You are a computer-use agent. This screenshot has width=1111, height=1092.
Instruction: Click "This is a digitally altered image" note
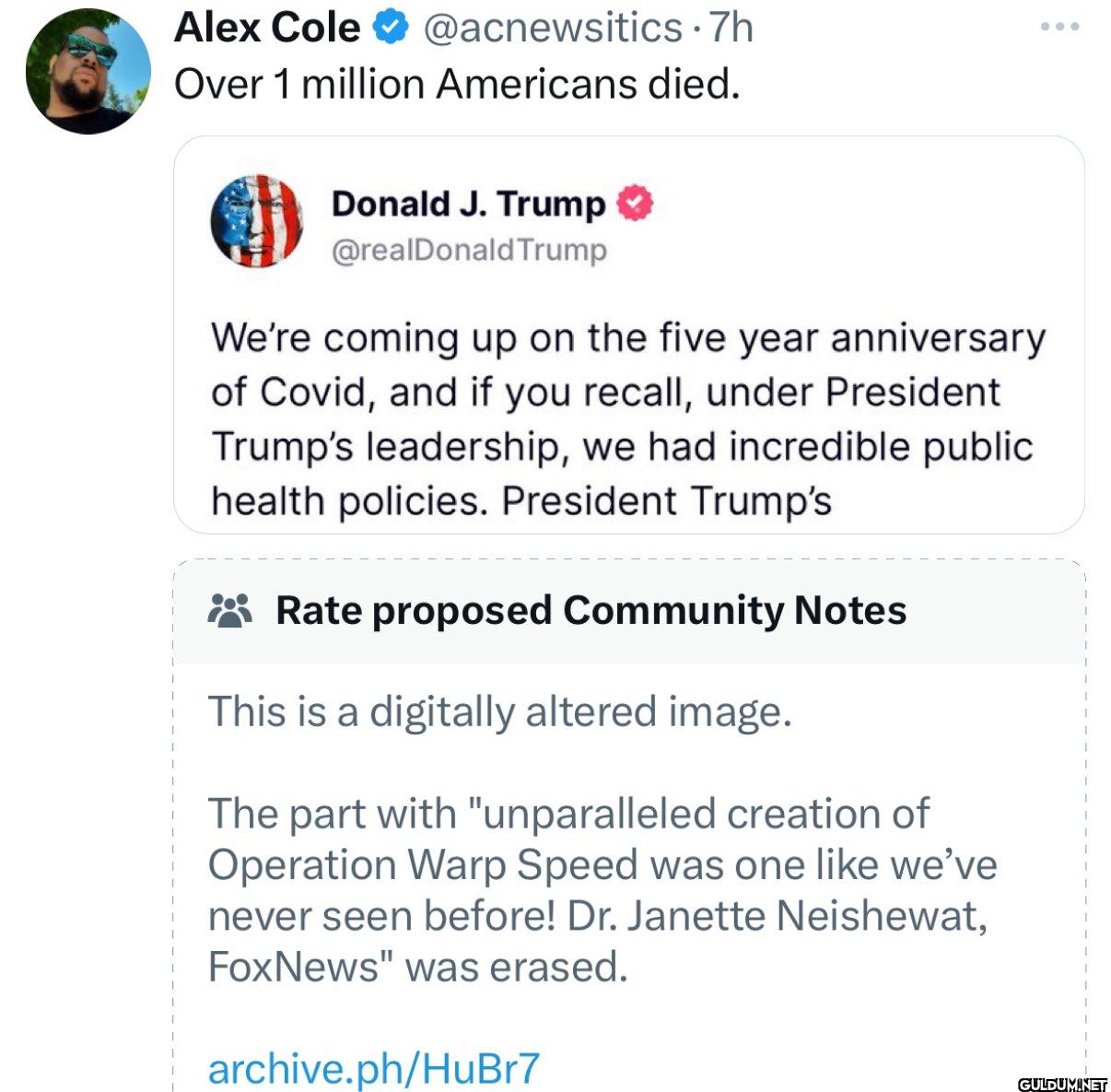[499, 711]
